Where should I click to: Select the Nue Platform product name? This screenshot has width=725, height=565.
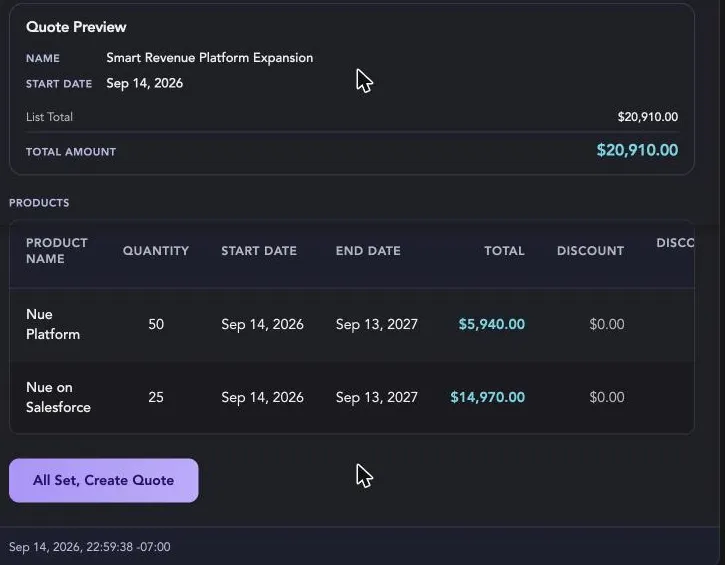point(53,324)
